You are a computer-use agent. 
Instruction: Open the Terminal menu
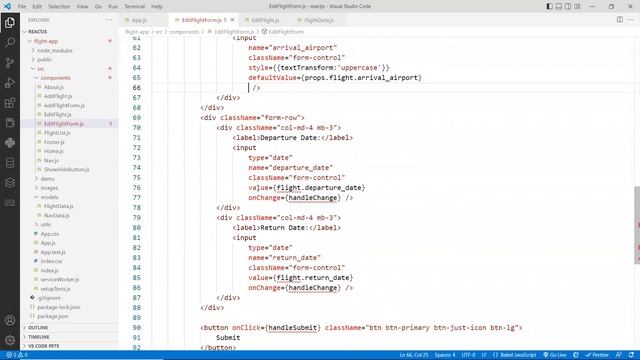[x=134, y=7]
